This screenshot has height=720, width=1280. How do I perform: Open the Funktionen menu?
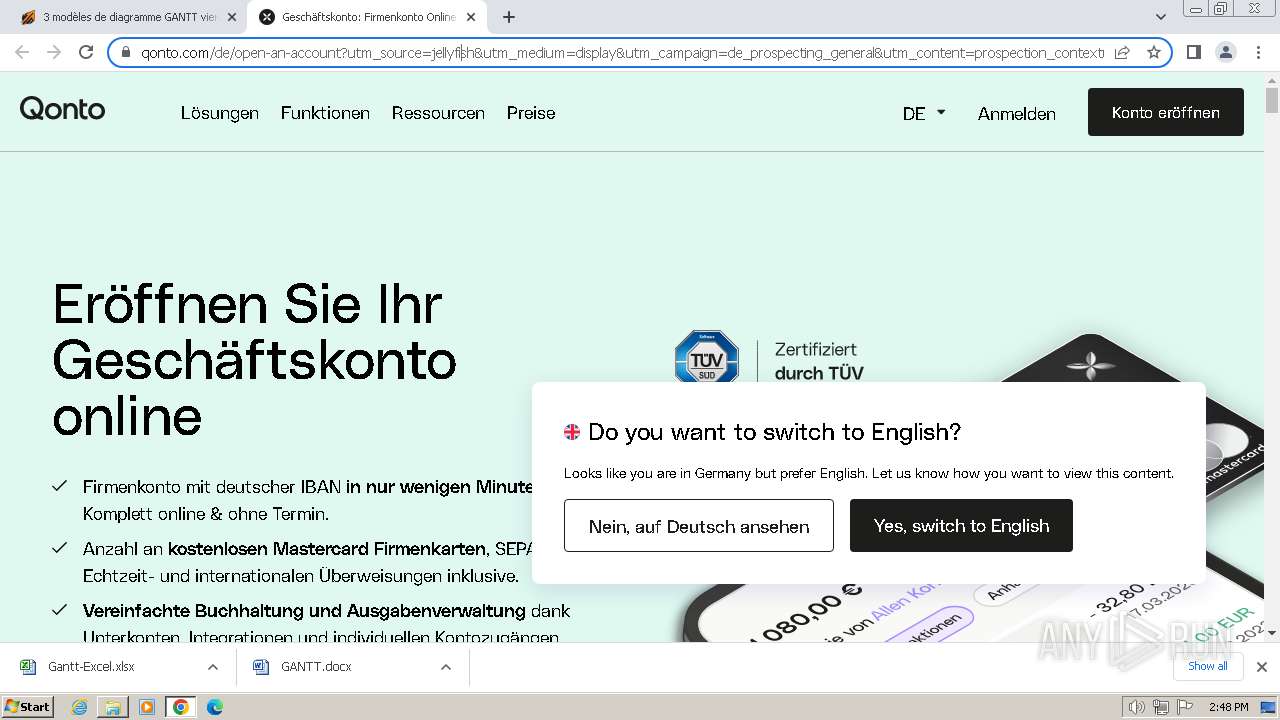click(325, 113)
